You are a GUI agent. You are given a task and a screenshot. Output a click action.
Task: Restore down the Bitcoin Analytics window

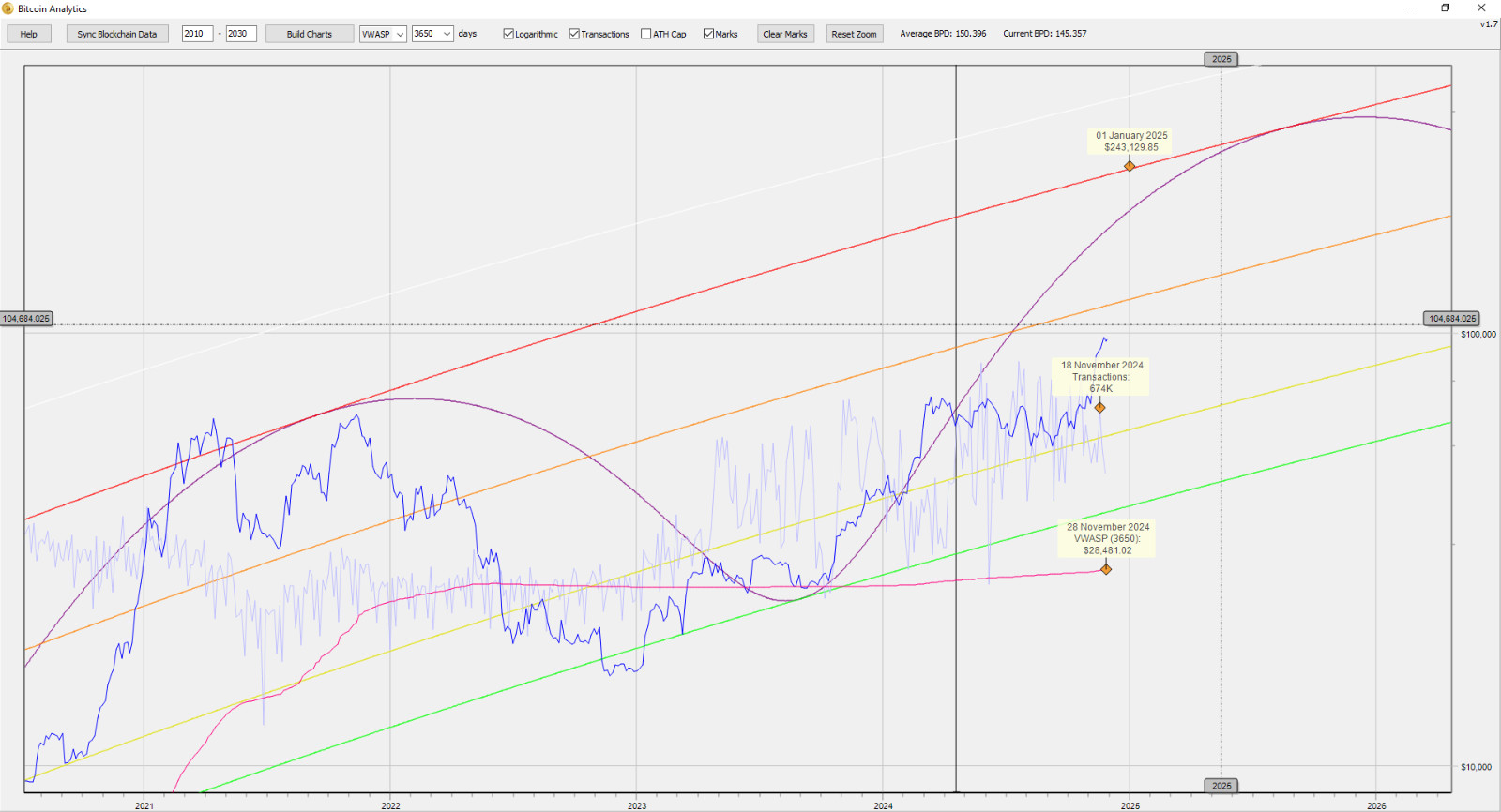click(x=1446, y=8)
